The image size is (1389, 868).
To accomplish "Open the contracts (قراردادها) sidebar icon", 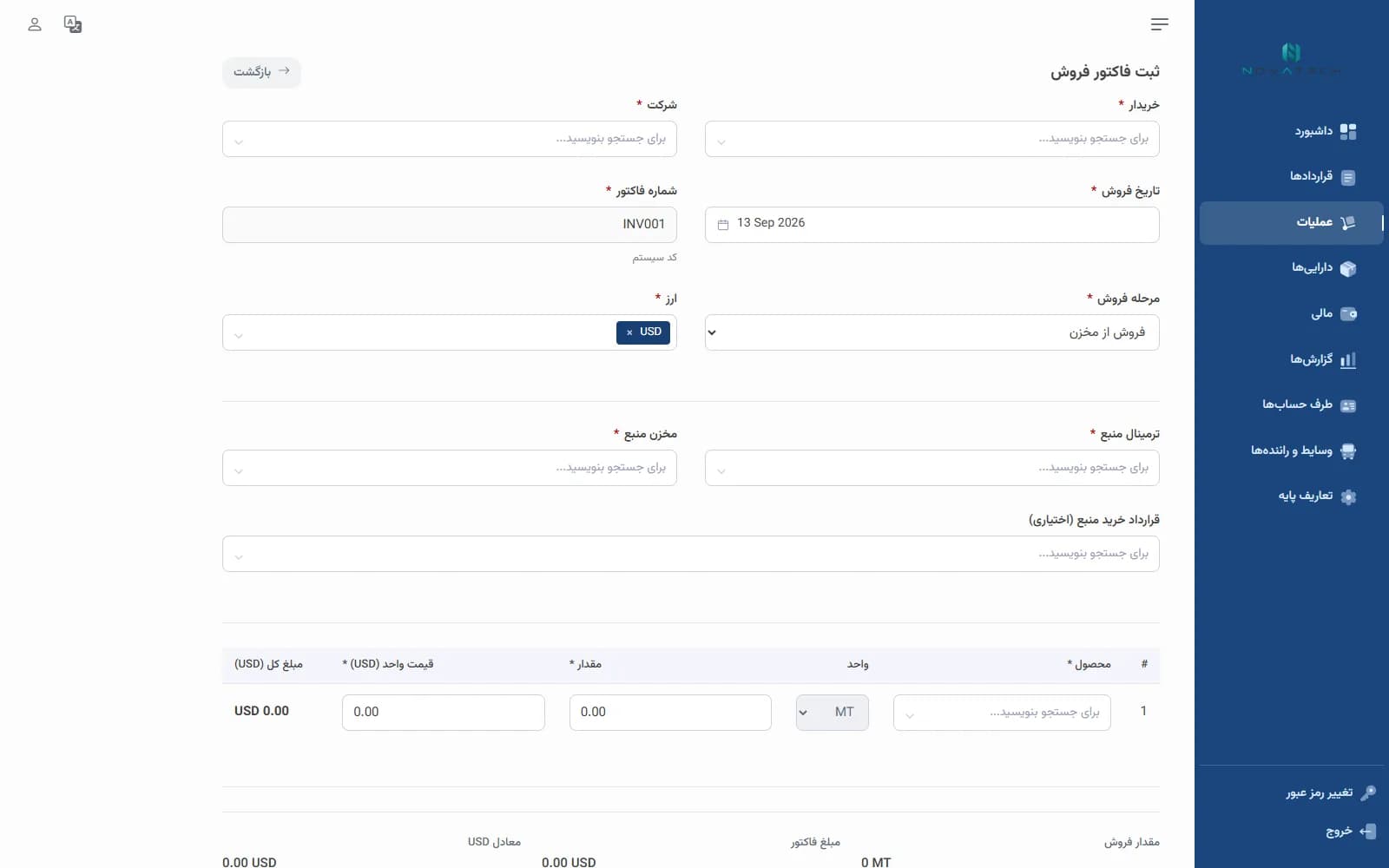I will [x=1348, y=177].
